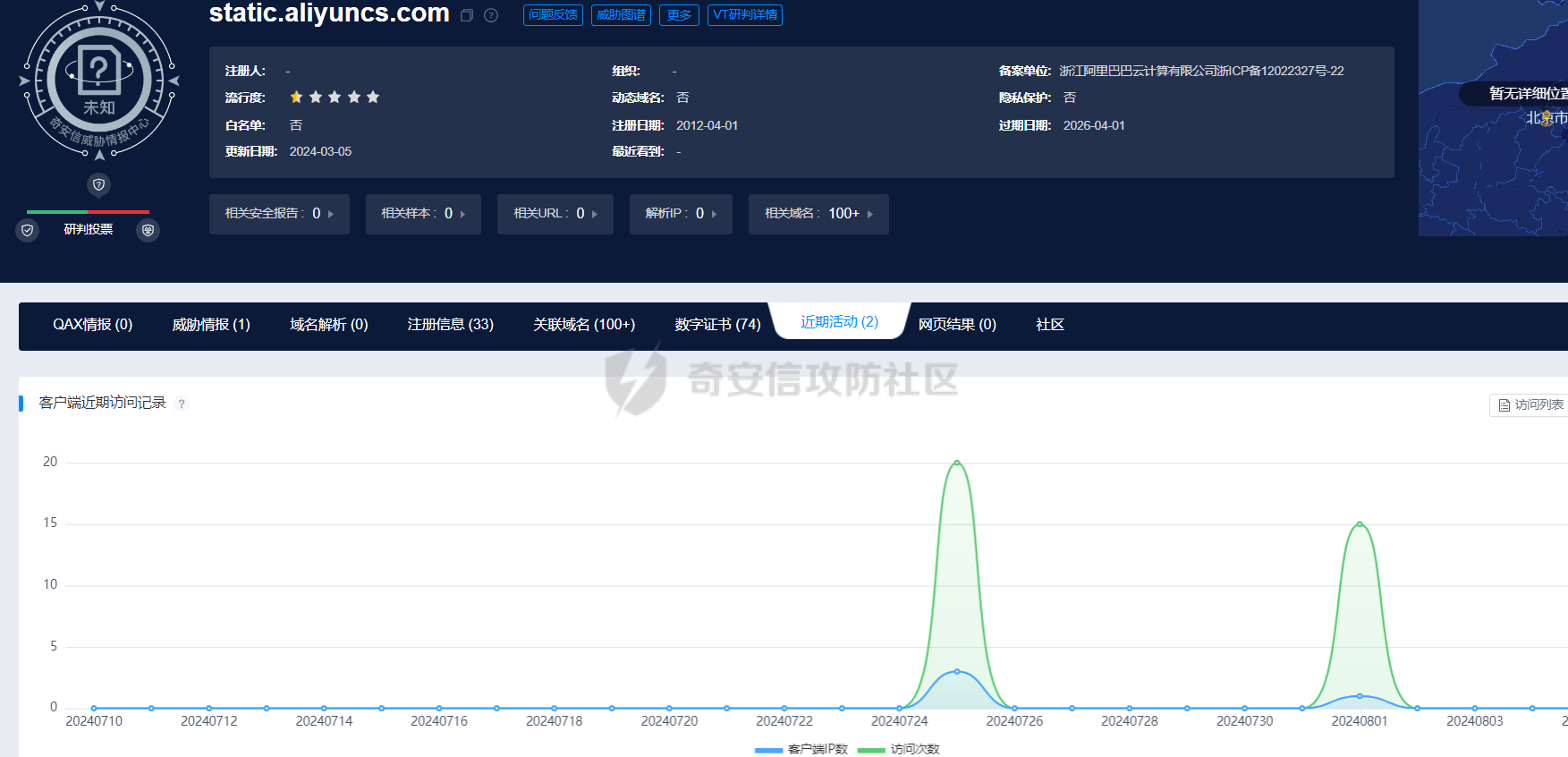The height and width of the screenshot is (757, 1568).
Task: Select the ICP record company text
Action: (x=1201, y=71)
